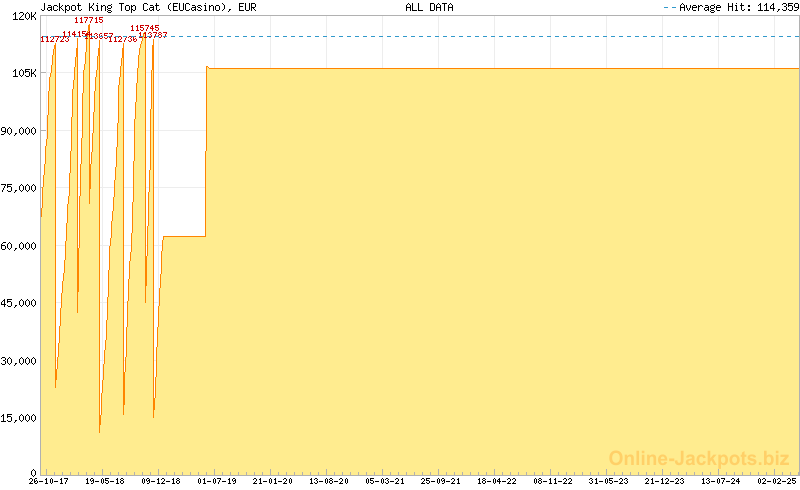Select the ALL DATA header label
800x490 pixels.
(429, 6)
